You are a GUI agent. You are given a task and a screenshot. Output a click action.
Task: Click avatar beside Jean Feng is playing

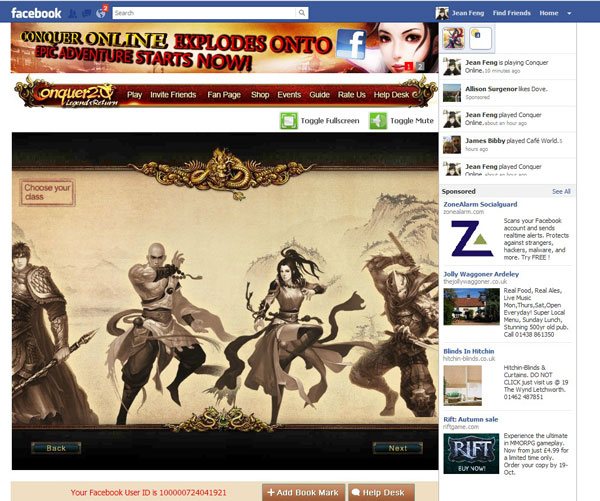[452, 67]
